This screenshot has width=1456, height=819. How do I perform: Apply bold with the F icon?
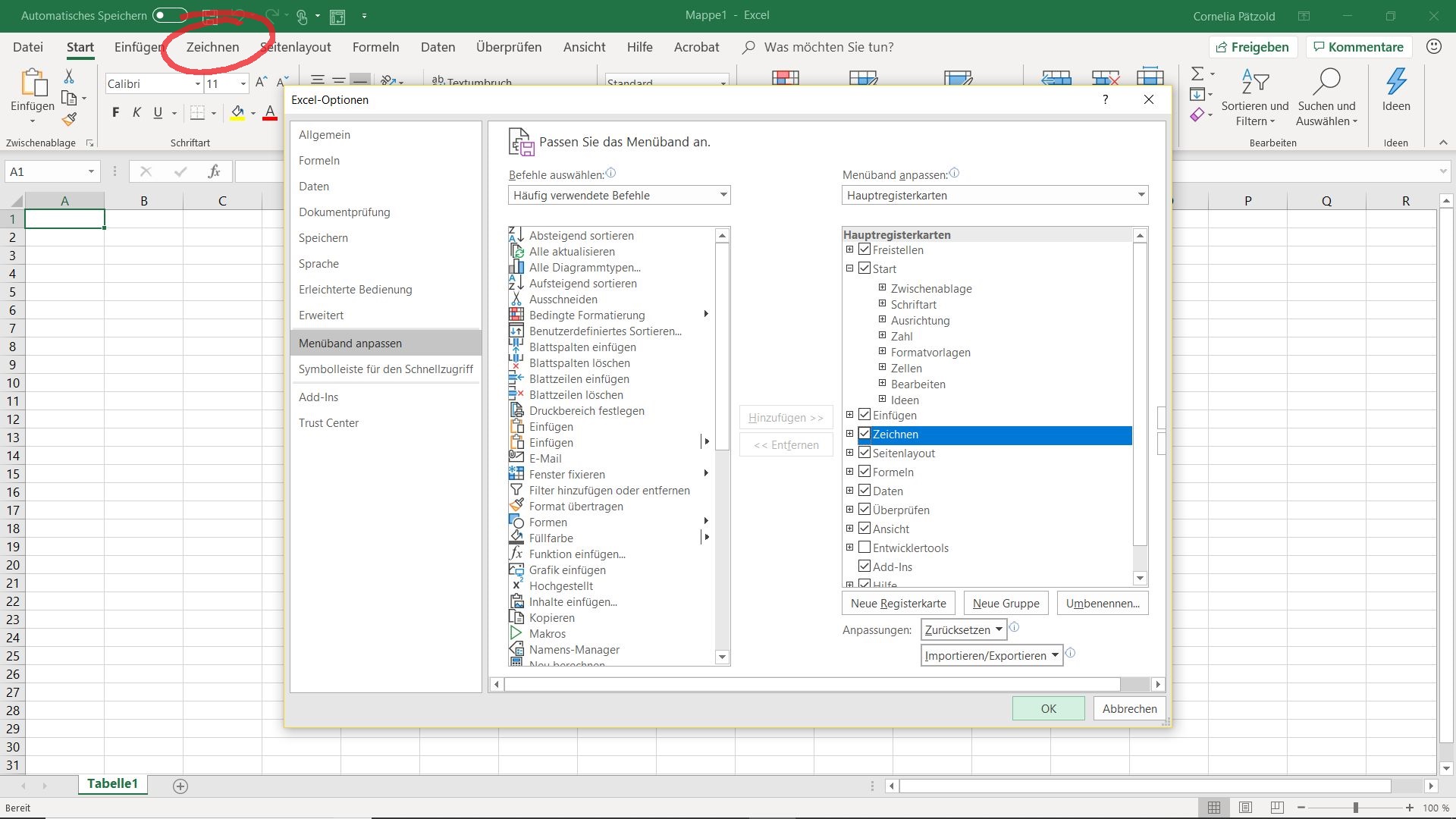[115, 112]
